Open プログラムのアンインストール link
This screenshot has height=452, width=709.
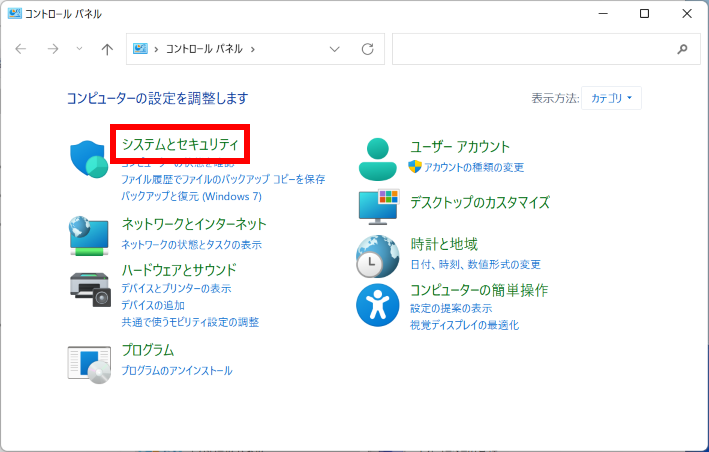click(x=176, y=370)
